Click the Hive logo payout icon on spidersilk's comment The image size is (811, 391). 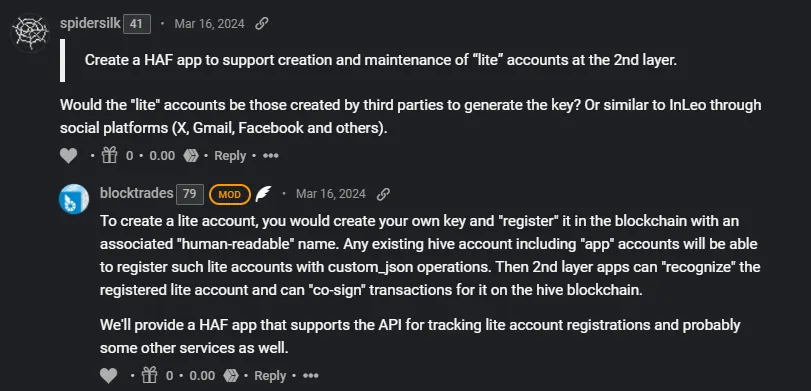191,156
